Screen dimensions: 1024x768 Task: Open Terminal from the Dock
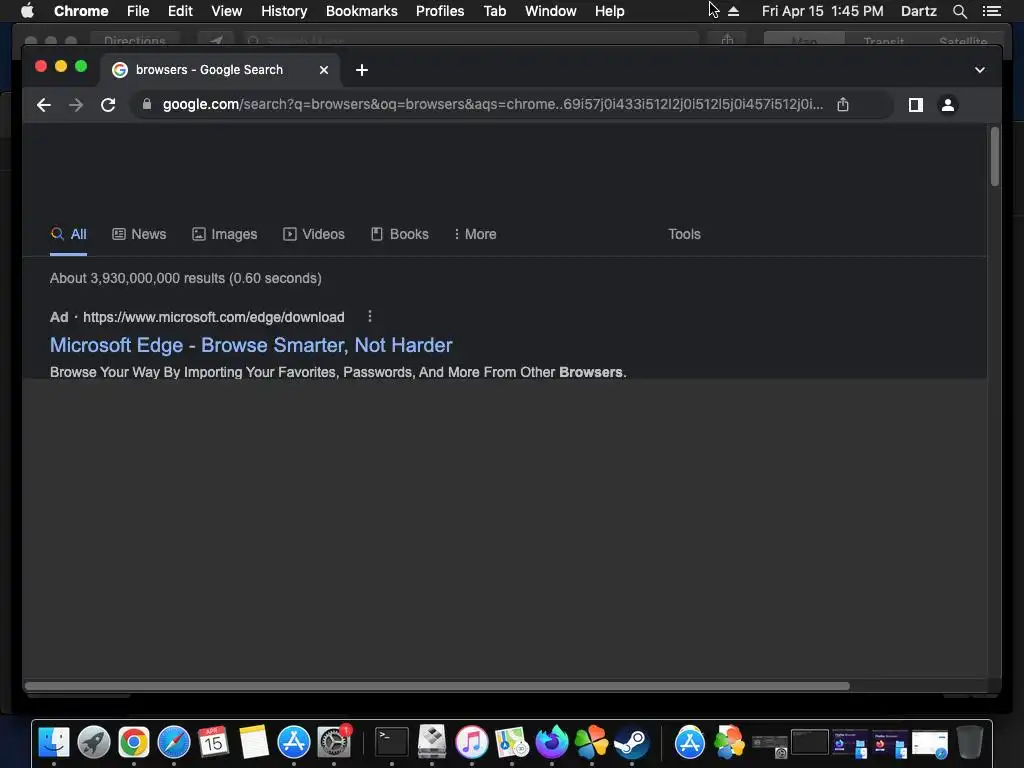click(x=392, y=742)
